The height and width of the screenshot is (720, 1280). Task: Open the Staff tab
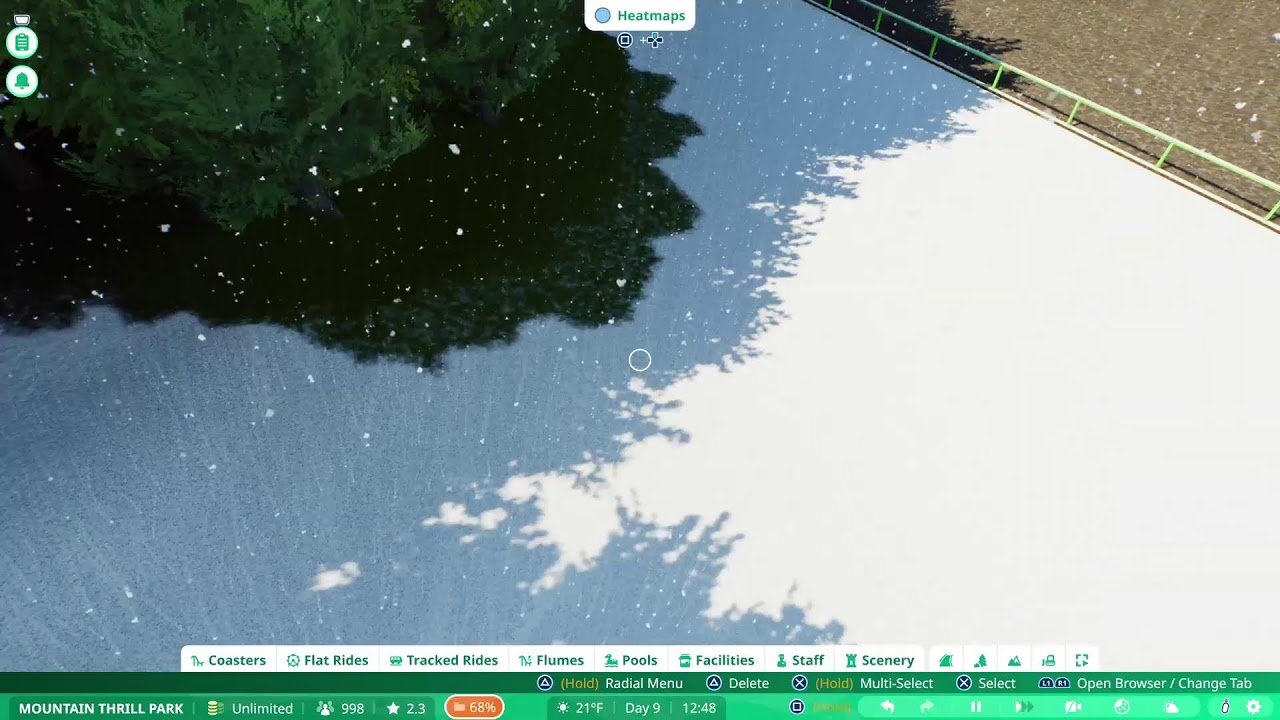800,660
